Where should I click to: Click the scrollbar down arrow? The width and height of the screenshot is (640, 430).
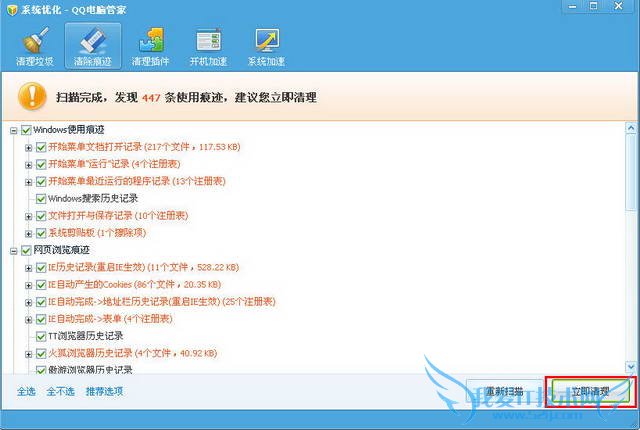pyautogui.click(x=631, y=367)
